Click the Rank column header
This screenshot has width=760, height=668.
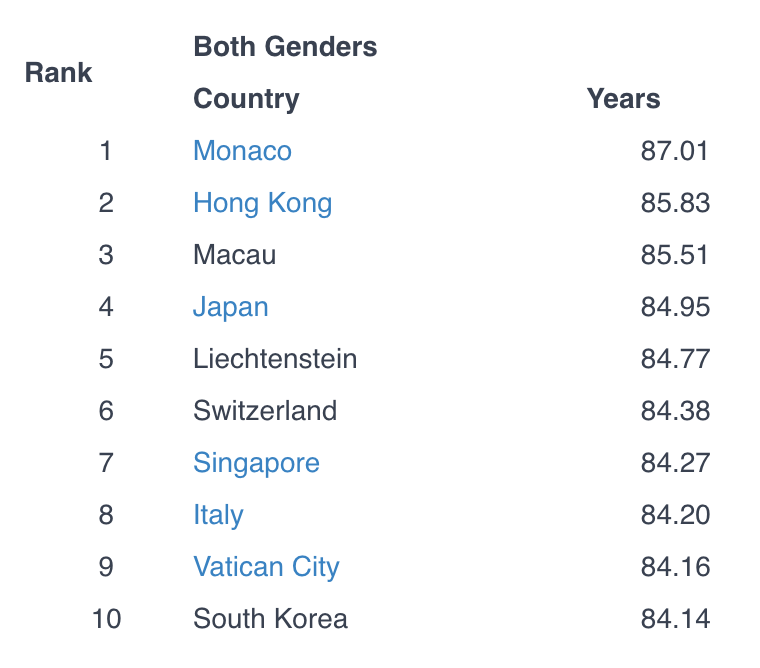coord(58,73)
